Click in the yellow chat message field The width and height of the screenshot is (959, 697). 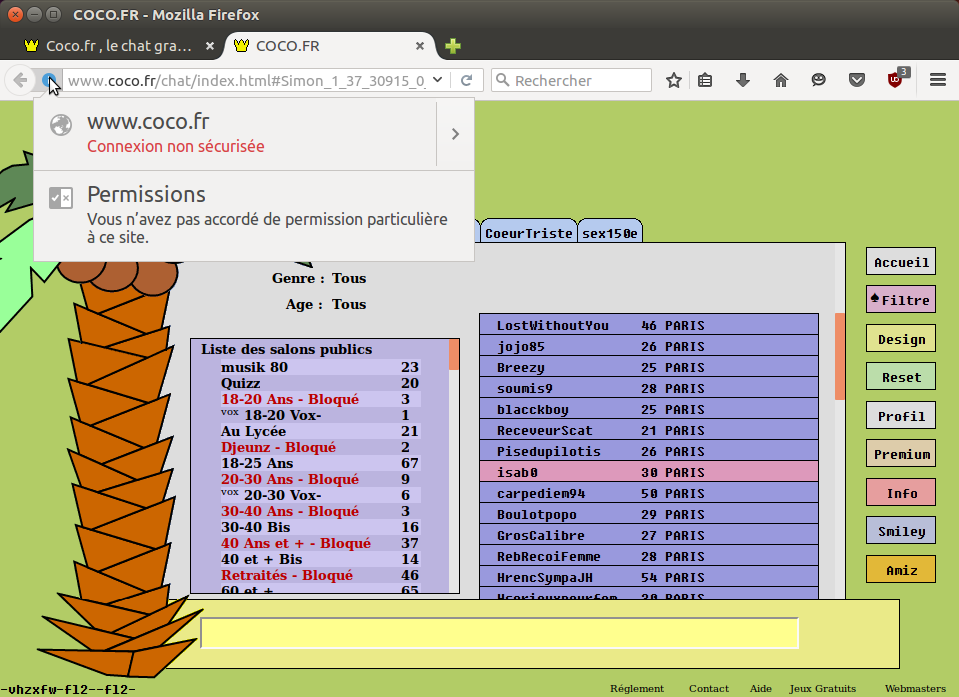(500, 633)
